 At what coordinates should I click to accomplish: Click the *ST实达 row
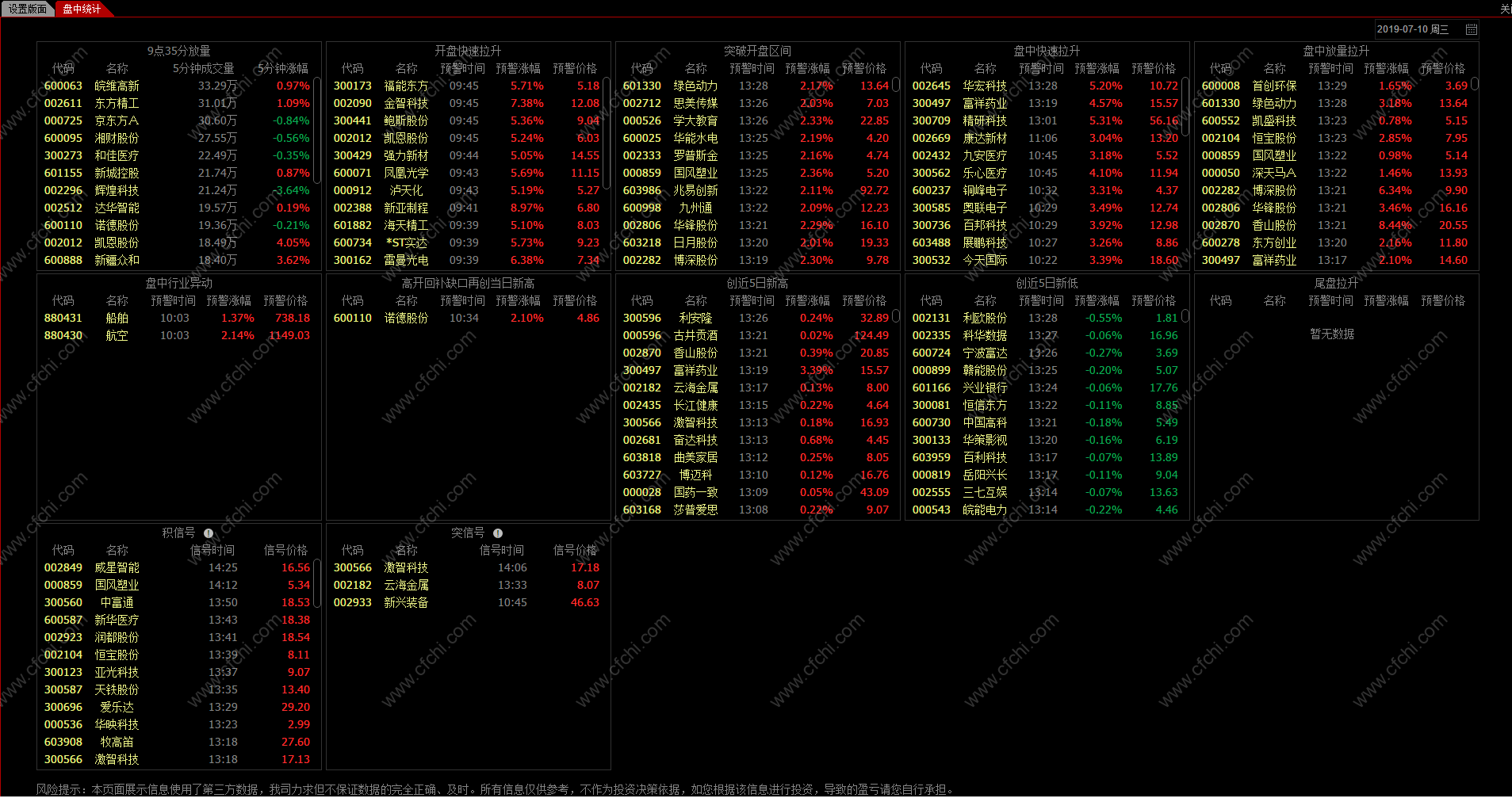pos(466,242)
